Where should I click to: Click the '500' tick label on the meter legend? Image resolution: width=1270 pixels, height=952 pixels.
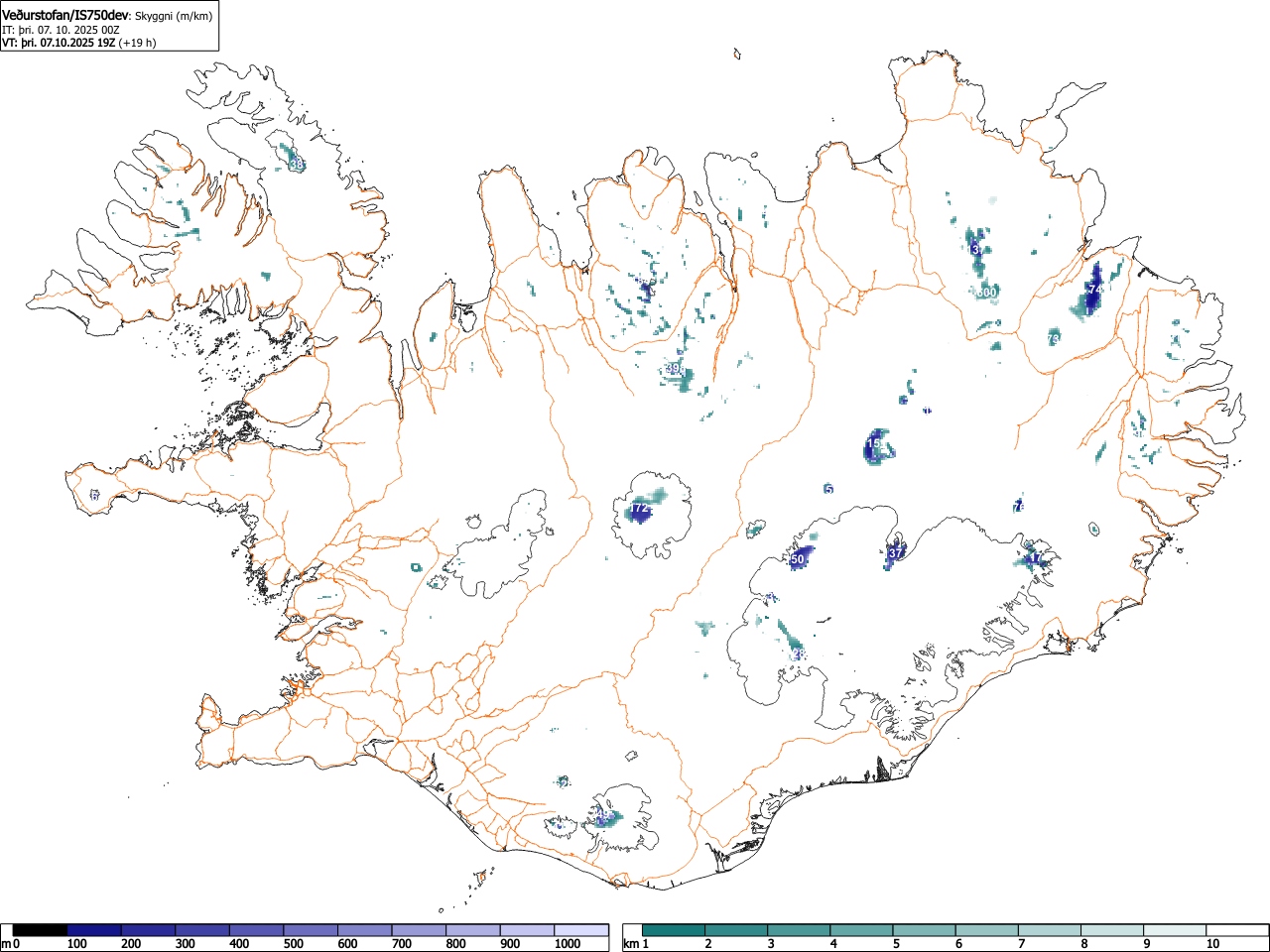point(293,944)
